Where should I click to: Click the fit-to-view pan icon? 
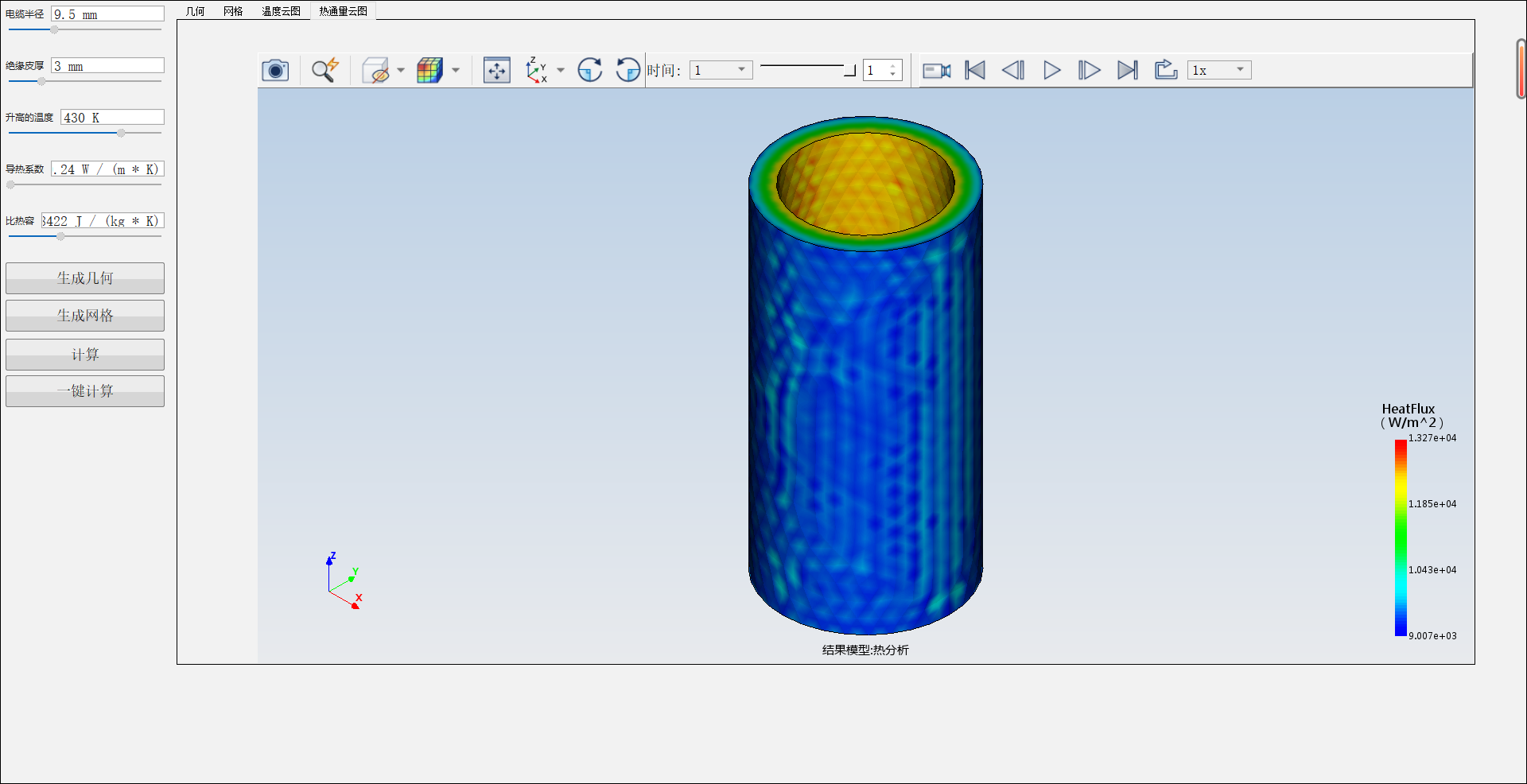pyautogui.click(x=497, y=70)
